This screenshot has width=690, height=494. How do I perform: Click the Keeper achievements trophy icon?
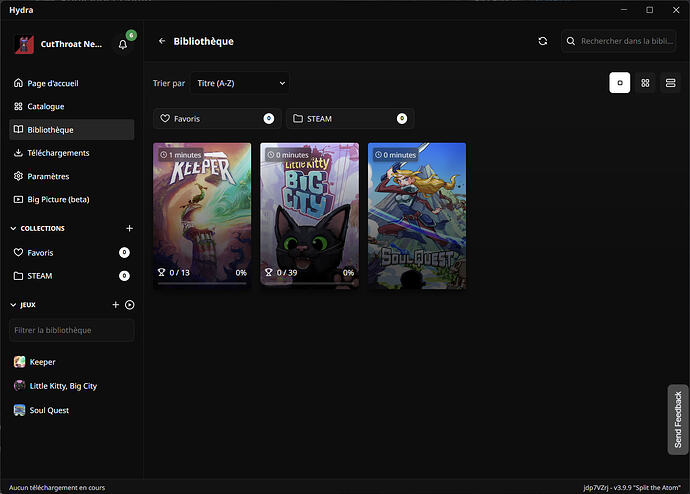161,272
